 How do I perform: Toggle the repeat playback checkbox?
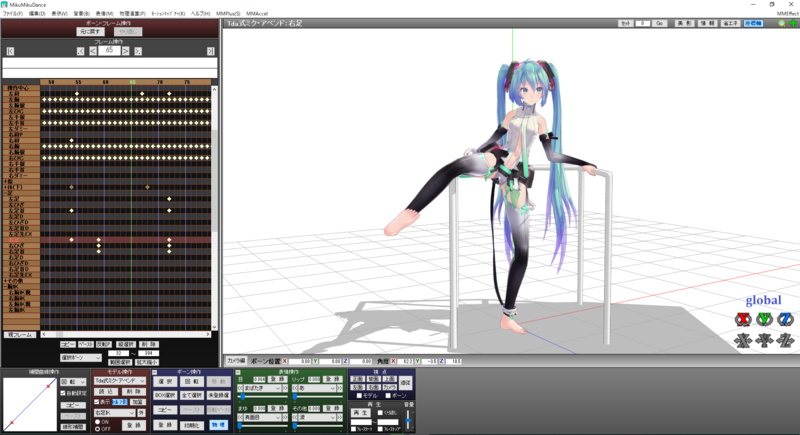coord(380,413)
